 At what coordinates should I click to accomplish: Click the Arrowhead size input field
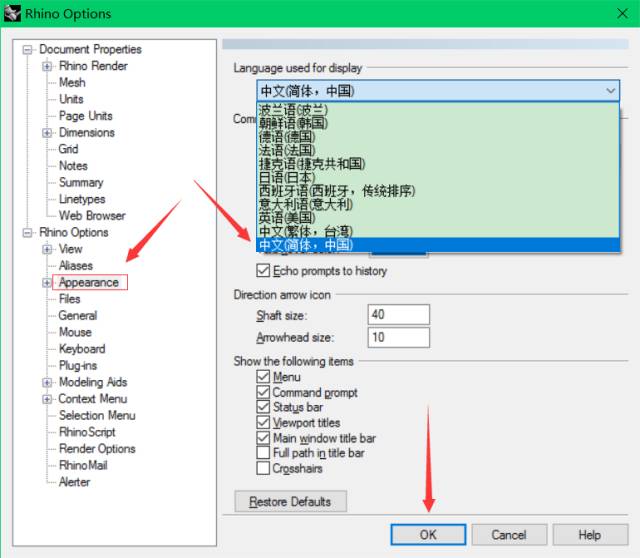tap(398, 338)
